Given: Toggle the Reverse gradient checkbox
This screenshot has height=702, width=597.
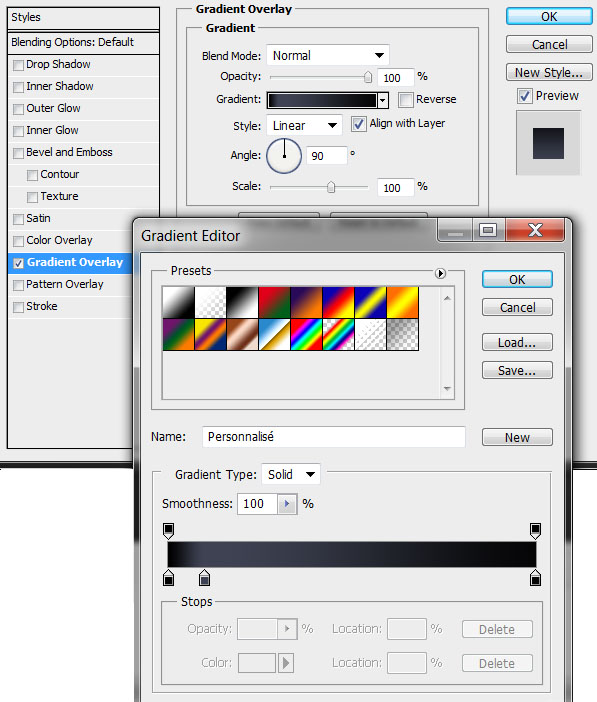Looking at the screenshot, I should tap(405, 99).
